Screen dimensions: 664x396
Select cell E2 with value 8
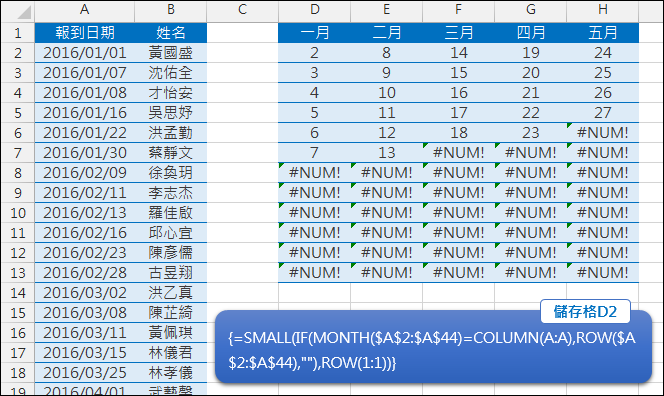coord(386,53)
